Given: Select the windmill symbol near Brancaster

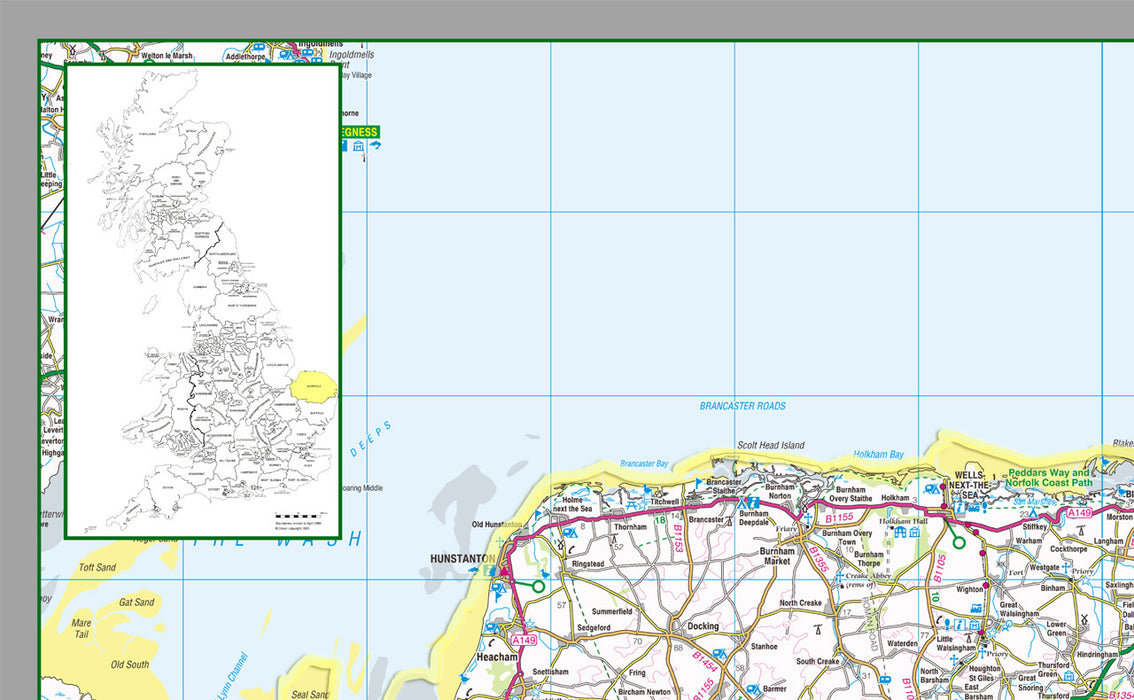Looking at the screenshot, I should [x=729, y=521].
